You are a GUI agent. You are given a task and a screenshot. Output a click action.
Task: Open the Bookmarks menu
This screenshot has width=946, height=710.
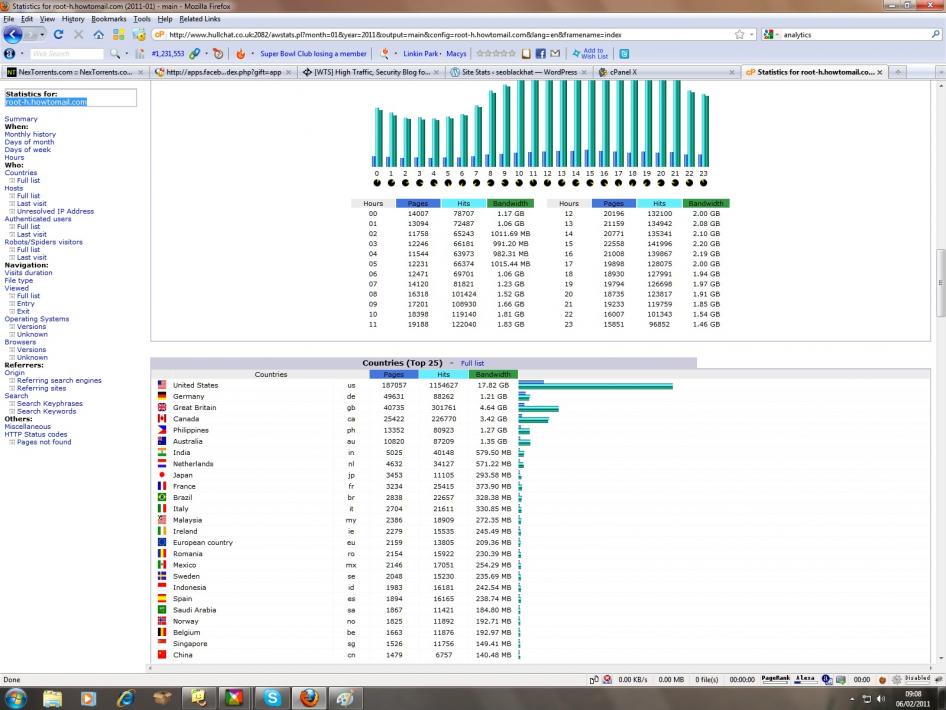[109, 19]
